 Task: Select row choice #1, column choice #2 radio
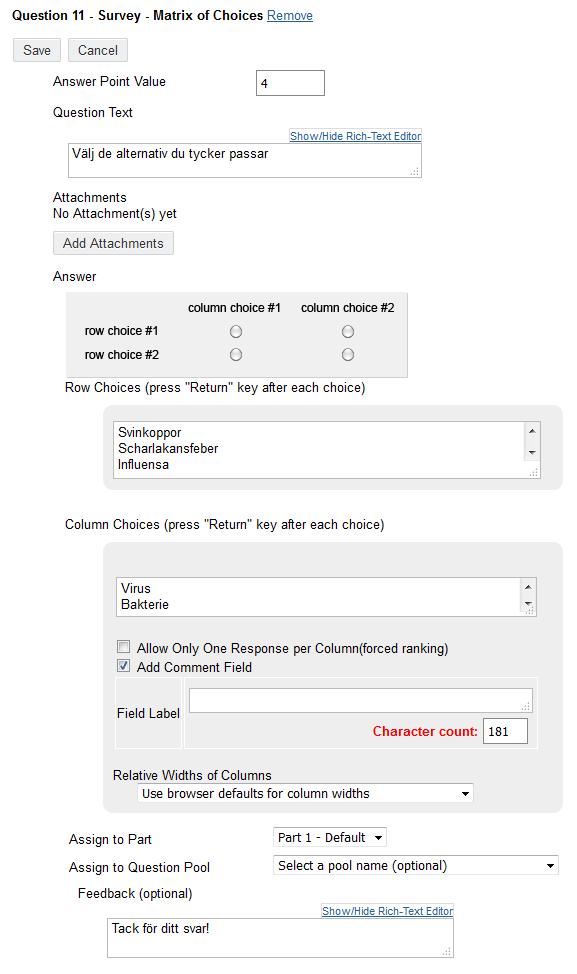[348, 332]
